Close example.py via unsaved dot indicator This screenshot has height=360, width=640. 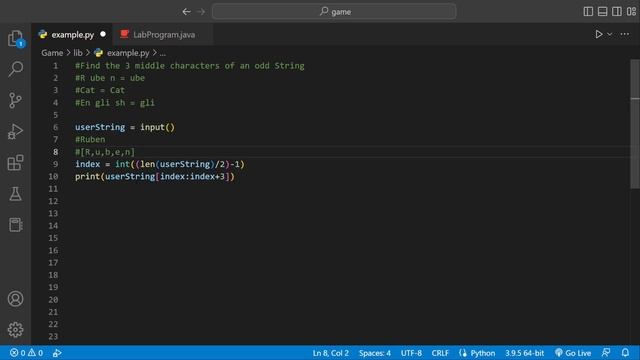103,34
